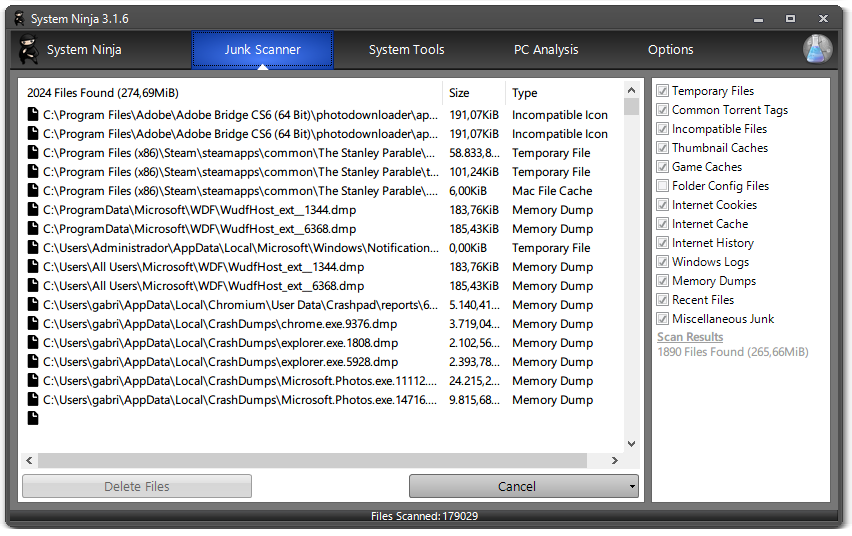Click the Files Scanned: 179029 status text

coord(424,516)
